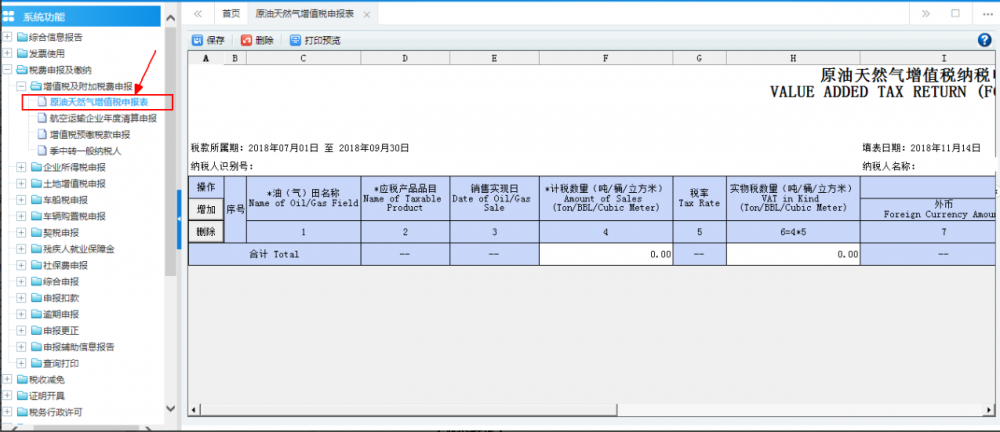Expand the 税收减免 tree node
Image resolution: width=1000 pixels, height=432 pixels.
tap(8, 379)
